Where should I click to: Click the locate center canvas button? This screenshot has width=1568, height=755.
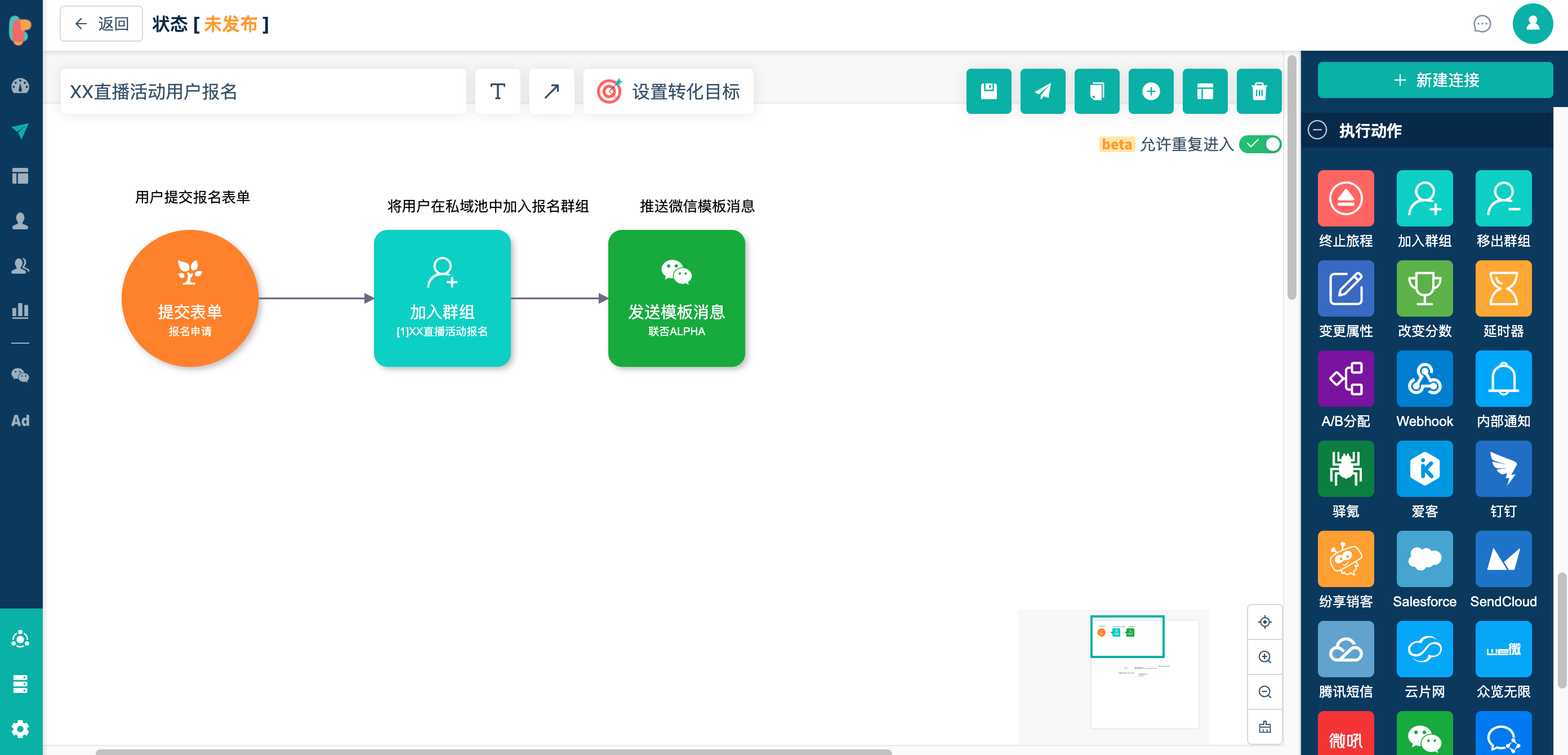click(1264, 622)
